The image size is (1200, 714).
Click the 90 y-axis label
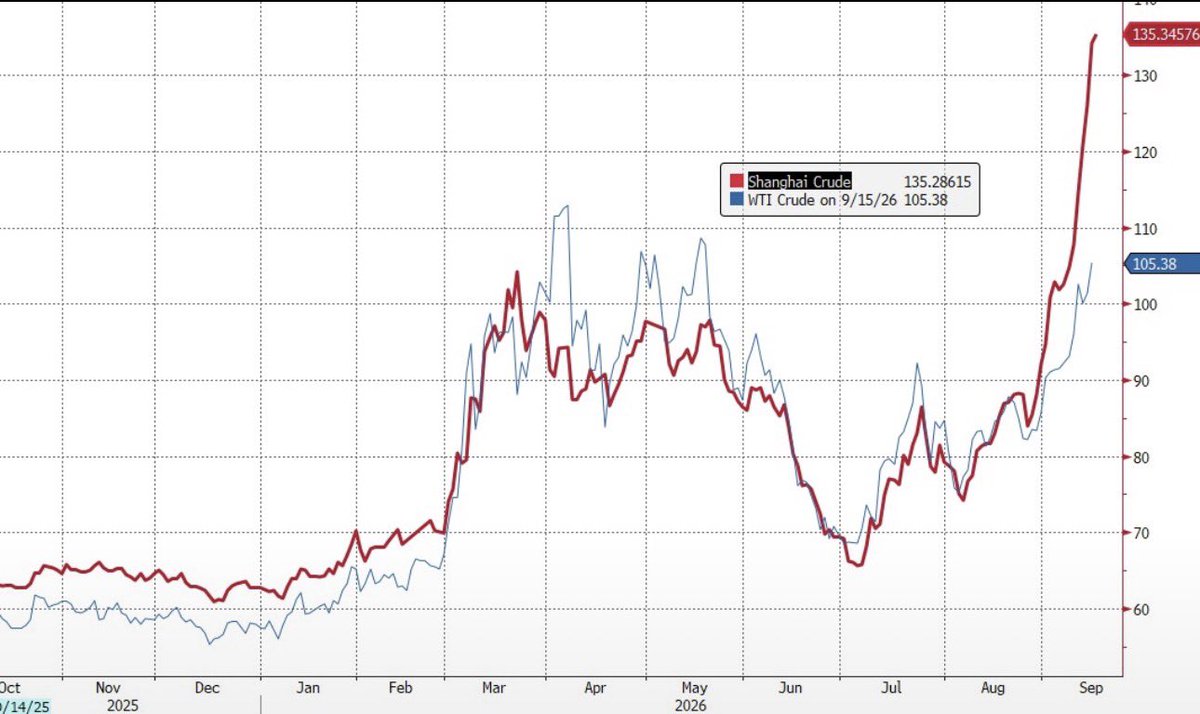[x=1141, y=381]
